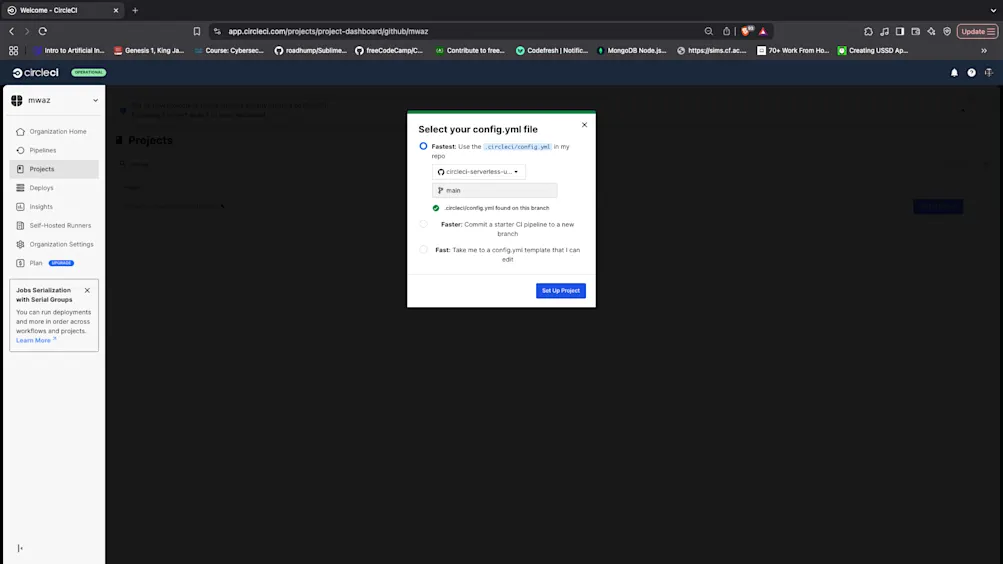Toggle browser sidebar panel icon
Screen dimensions: 1003x564
pyautogui.click(x=899, y=31)
